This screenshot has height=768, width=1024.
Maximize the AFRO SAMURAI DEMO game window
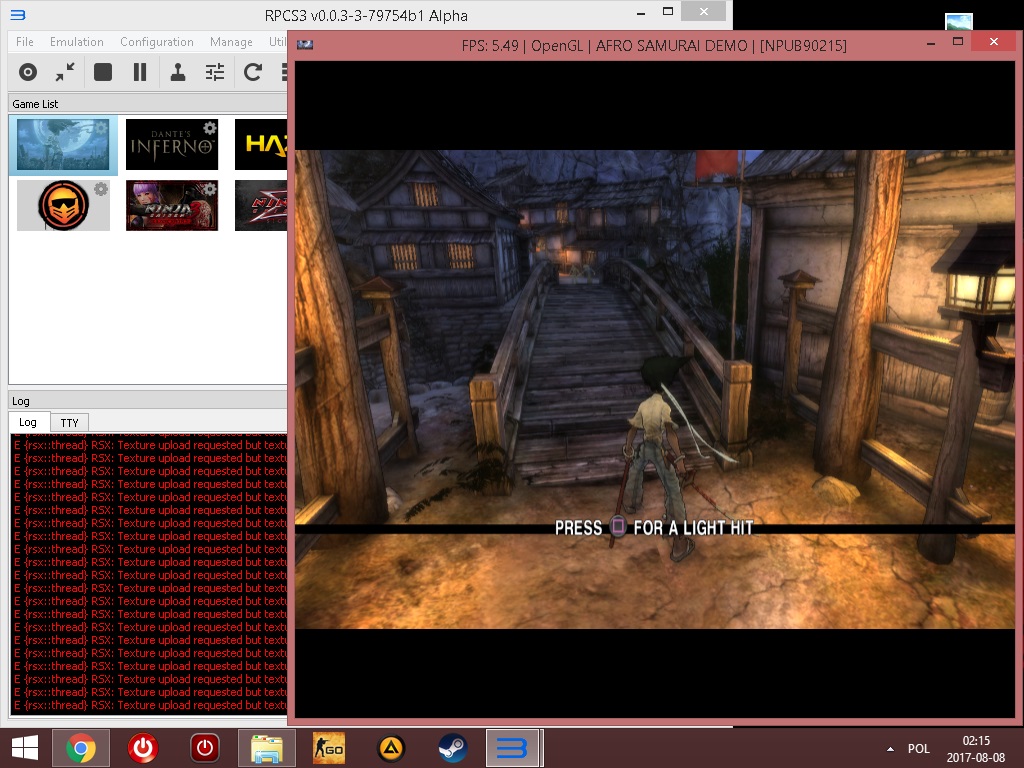(958, 42)
